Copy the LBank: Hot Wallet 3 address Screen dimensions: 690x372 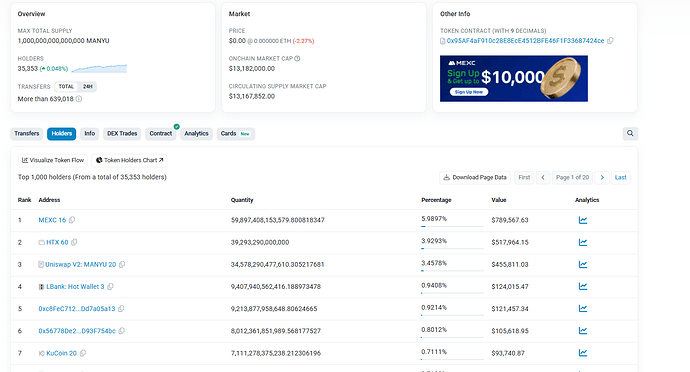click(110, 287)
